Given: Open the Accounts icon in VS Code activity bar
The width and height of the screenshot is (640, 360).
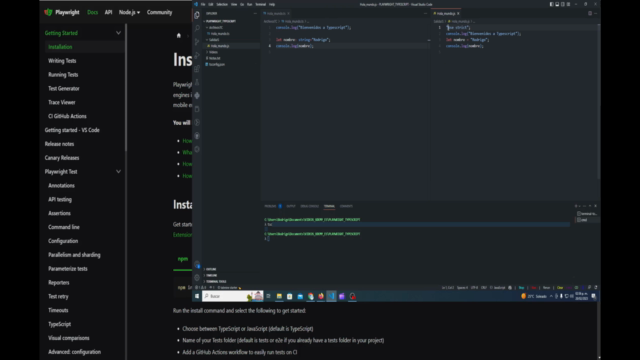Looking at the screenshot, I should (197, 264).
